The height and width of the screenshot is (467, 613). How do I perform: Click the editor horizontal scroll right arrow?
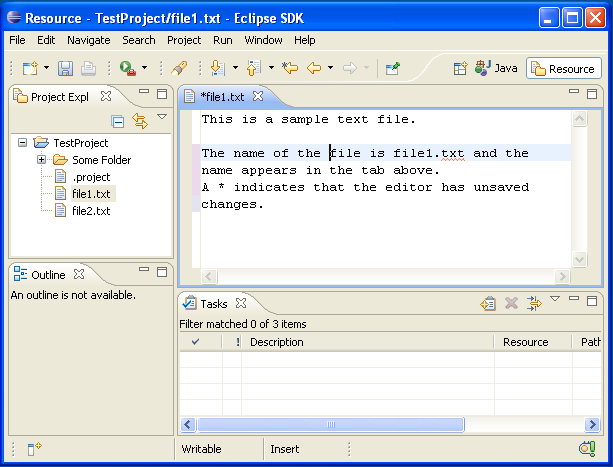(x=562, y=277)
